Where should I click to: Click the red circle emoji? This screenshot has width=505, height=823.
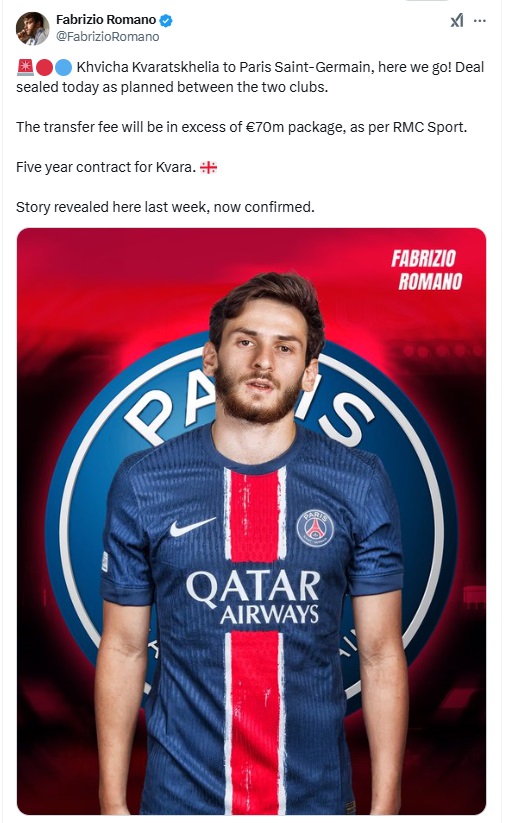pyautogui.click(x=45, y=67)
